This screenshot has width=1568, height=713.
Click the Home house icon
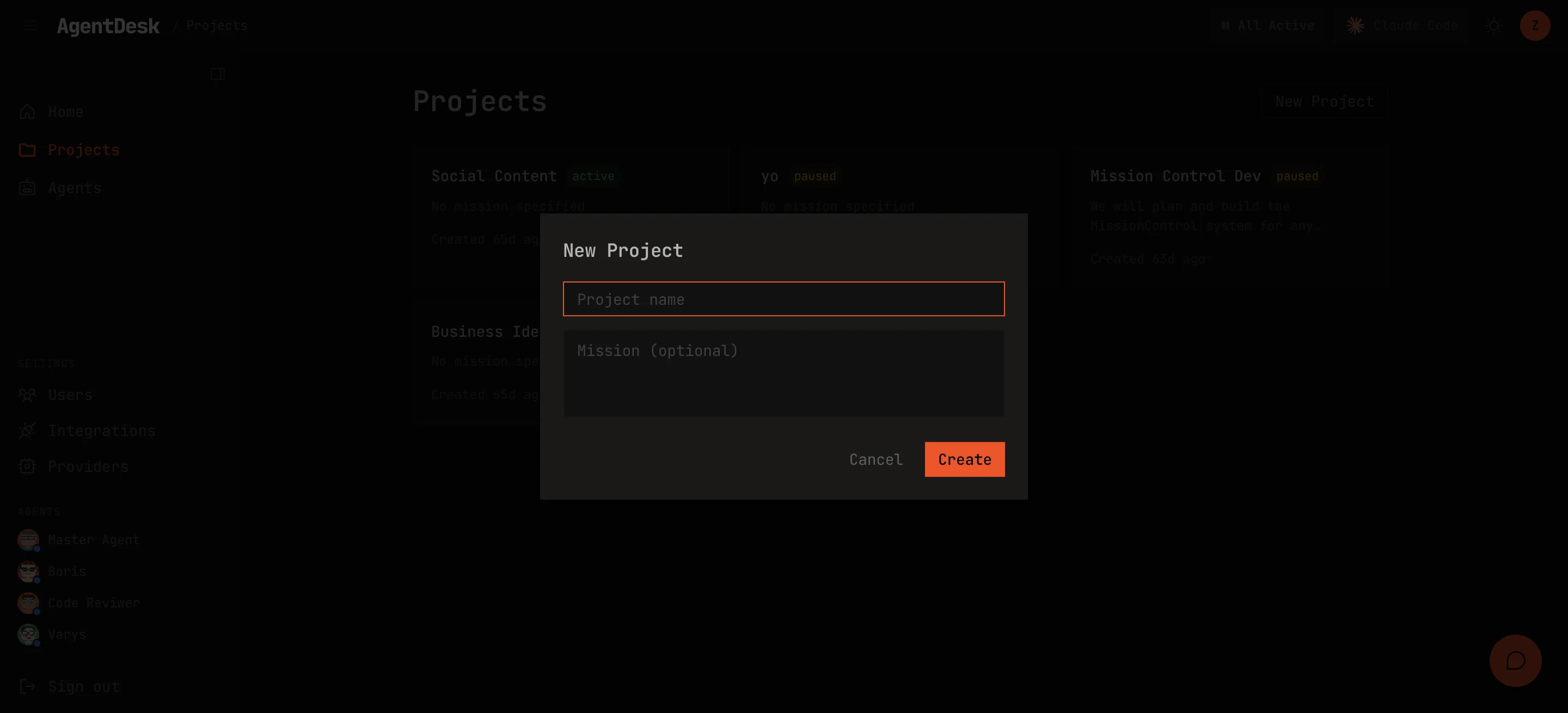27,112
